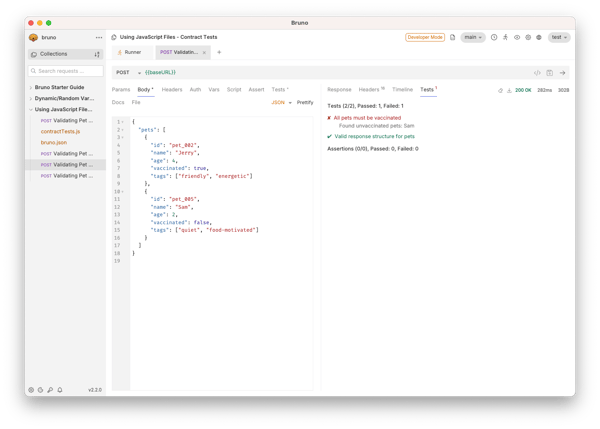Image resolution: width=600 pixels, height=429 pixels.
Task: Collapse the Using JavaScript File... collection
Action: pyautogui.click(x=31, y=109)
